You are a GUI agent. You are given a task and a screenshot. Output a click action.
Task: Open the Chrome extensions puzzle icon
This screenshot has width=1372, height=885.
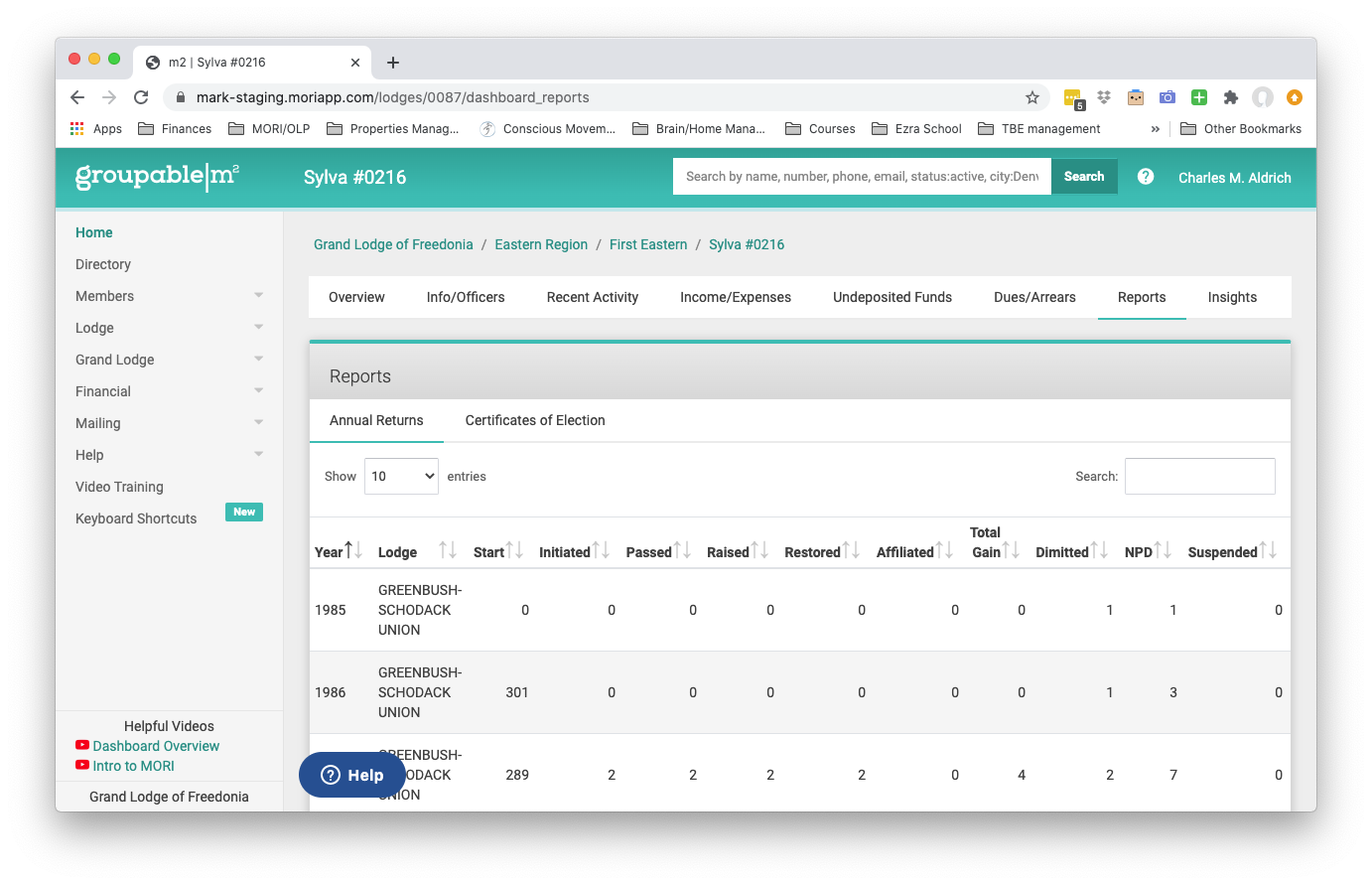[x=1231, y=97]
